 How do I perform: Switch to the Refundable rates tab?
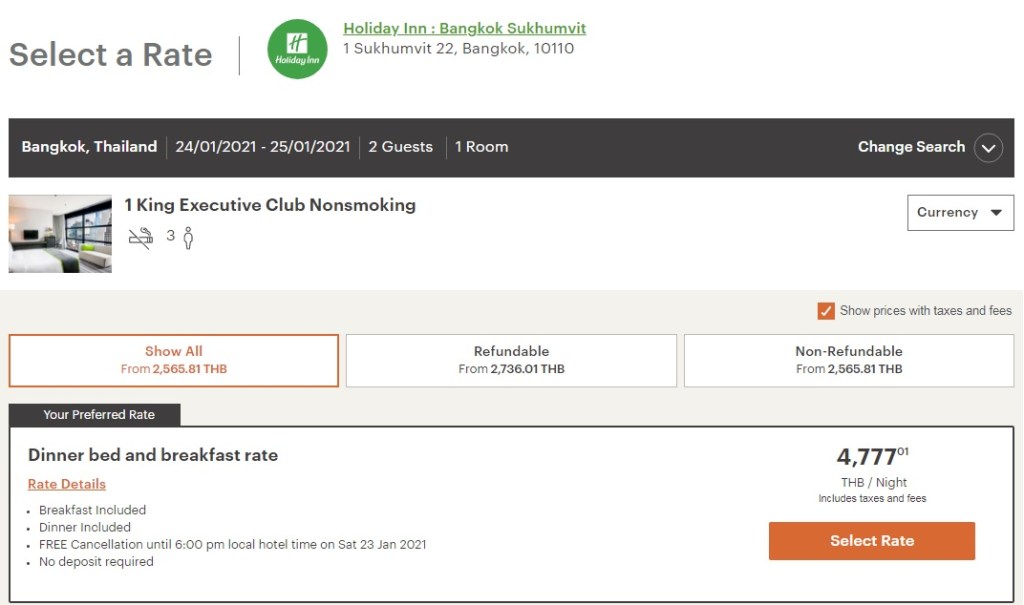[x=511, y=360]
